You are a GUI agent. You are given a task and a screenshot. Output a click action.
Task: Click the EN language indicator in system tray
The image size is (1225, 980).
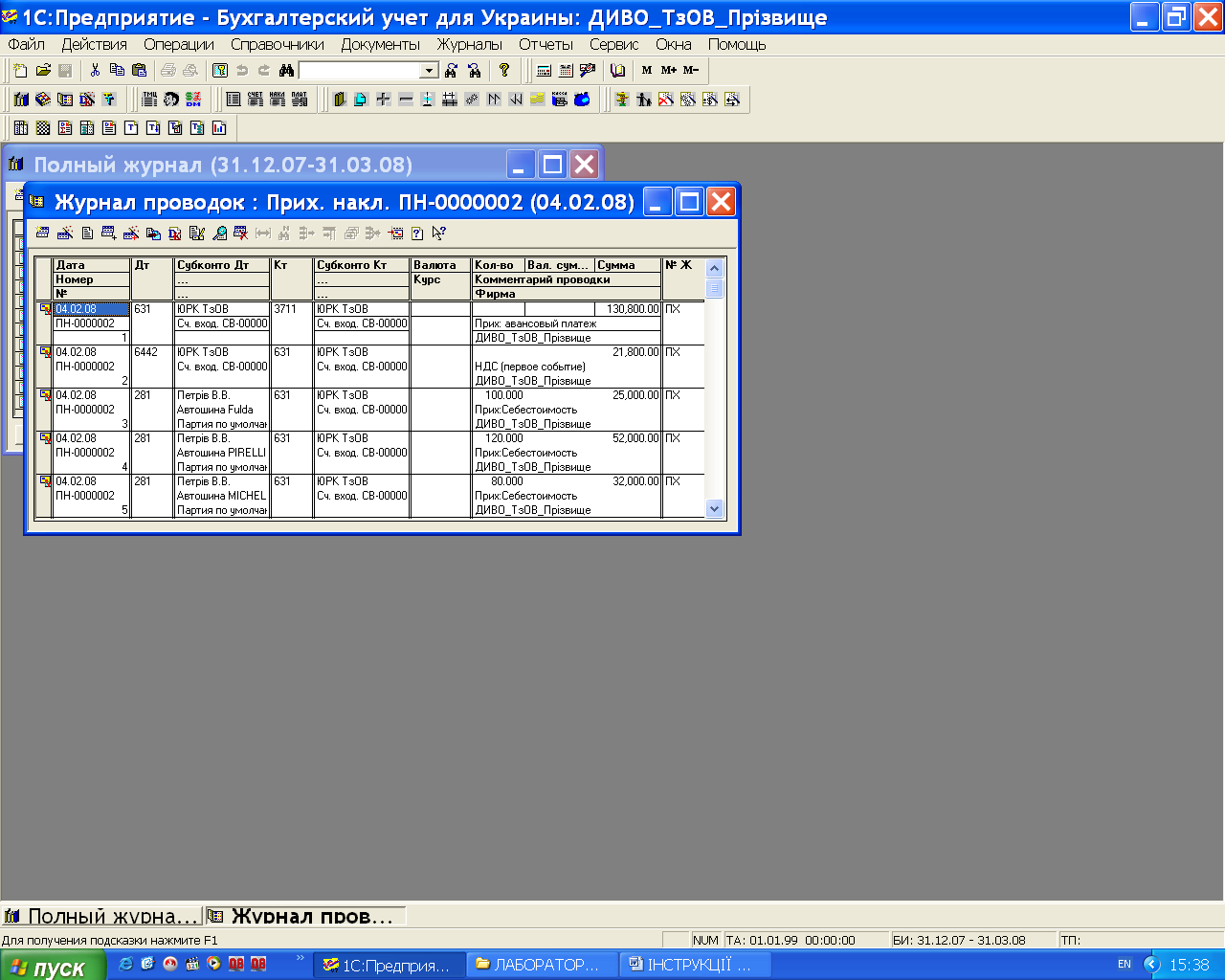[x=1125, y=965]
